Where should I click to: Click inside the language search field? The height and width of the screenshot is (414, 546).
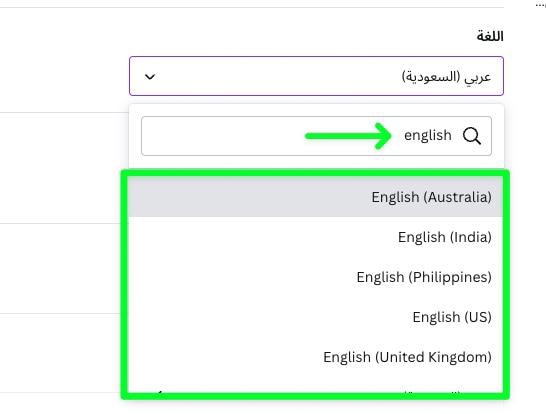click(316, 136)
